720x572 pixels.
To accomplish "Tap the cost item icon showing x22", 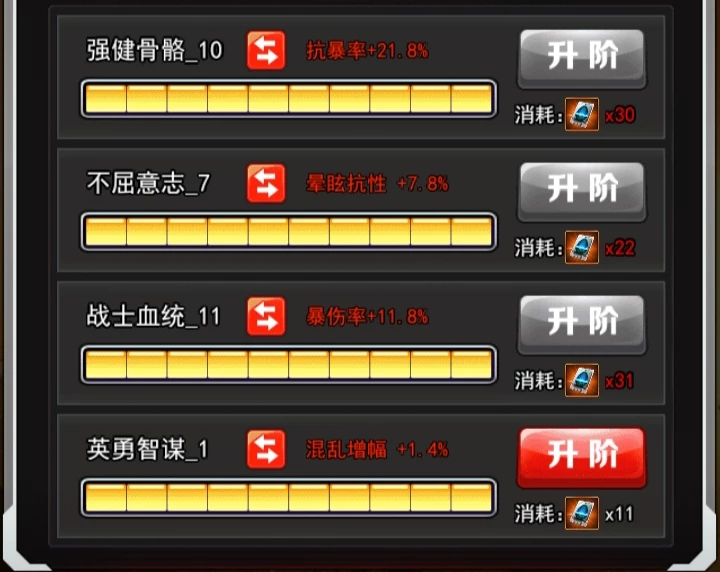I will pos(582,247).
